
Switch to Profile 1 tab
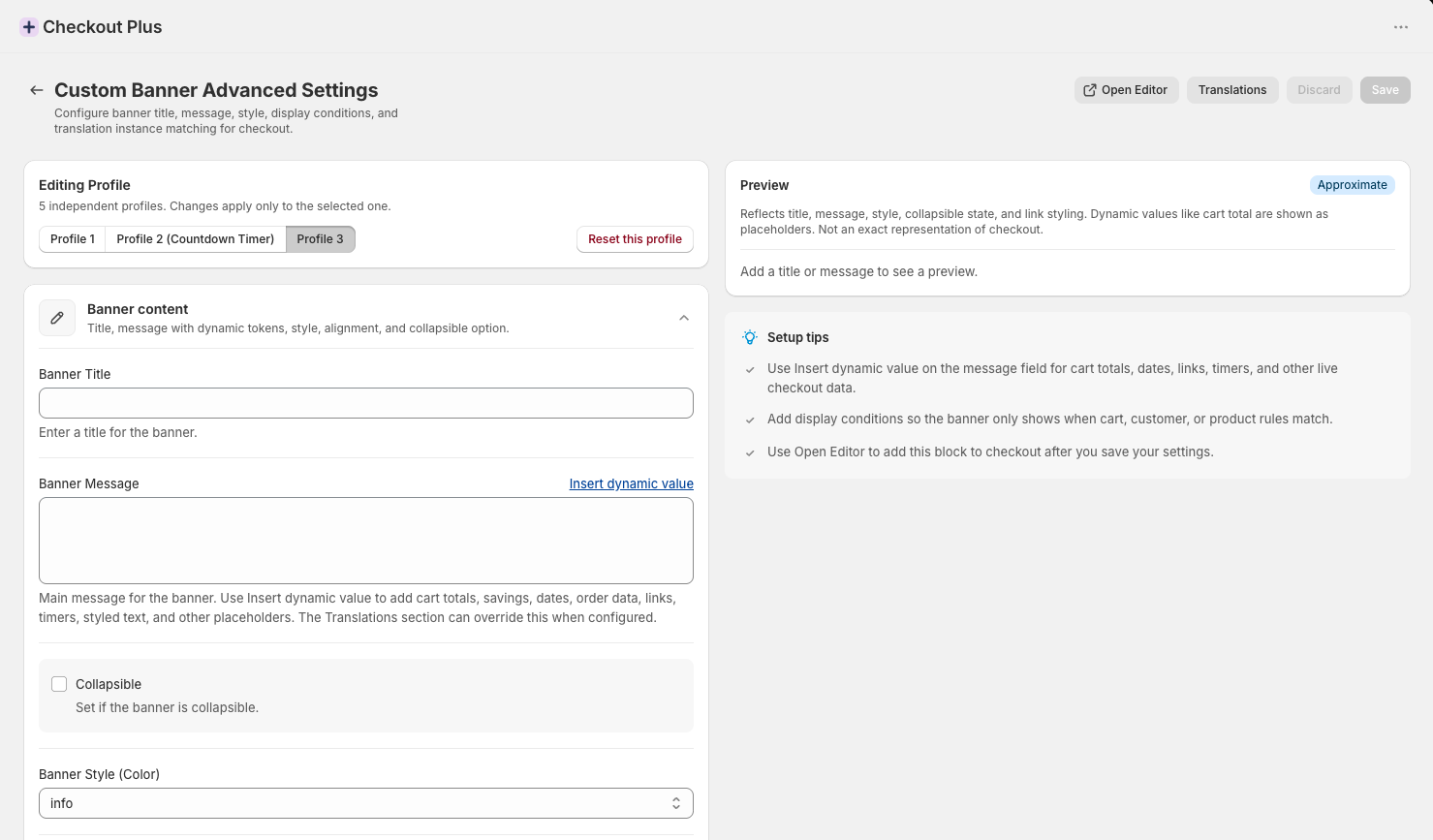click(73, 239)
